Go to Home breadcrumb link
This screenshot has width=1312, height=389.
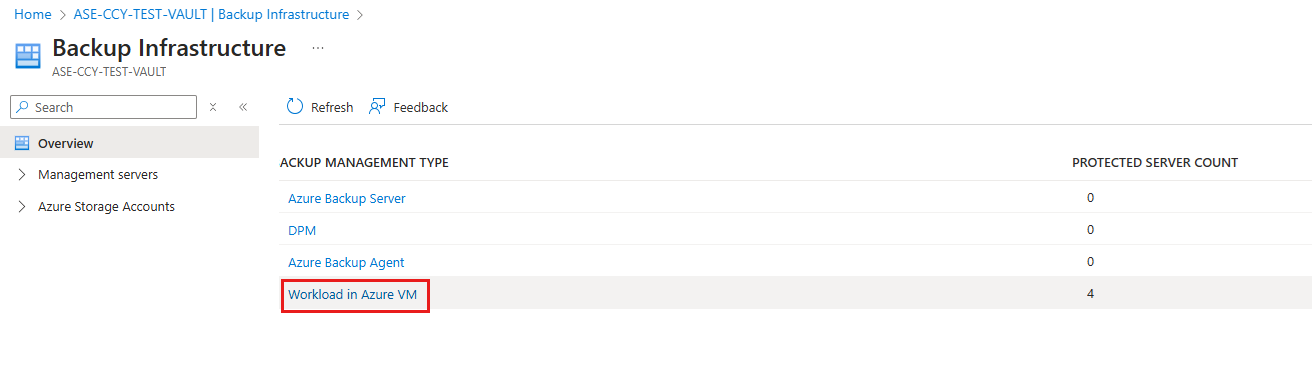33,15
